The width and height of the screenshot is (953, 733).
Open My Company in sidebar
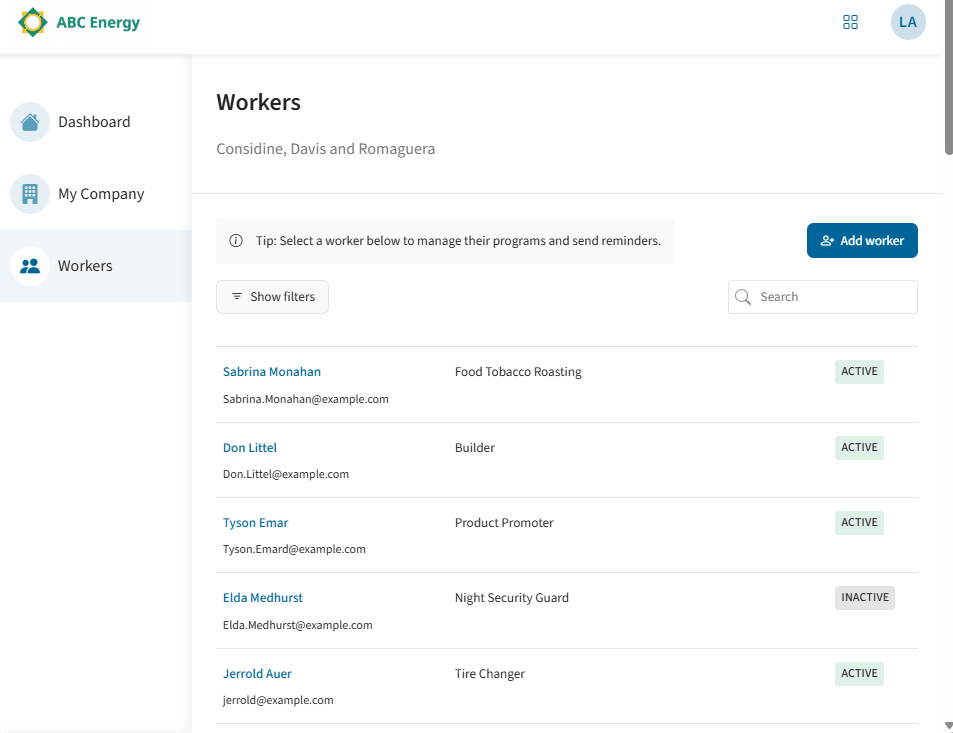click(x=96, y=194)
